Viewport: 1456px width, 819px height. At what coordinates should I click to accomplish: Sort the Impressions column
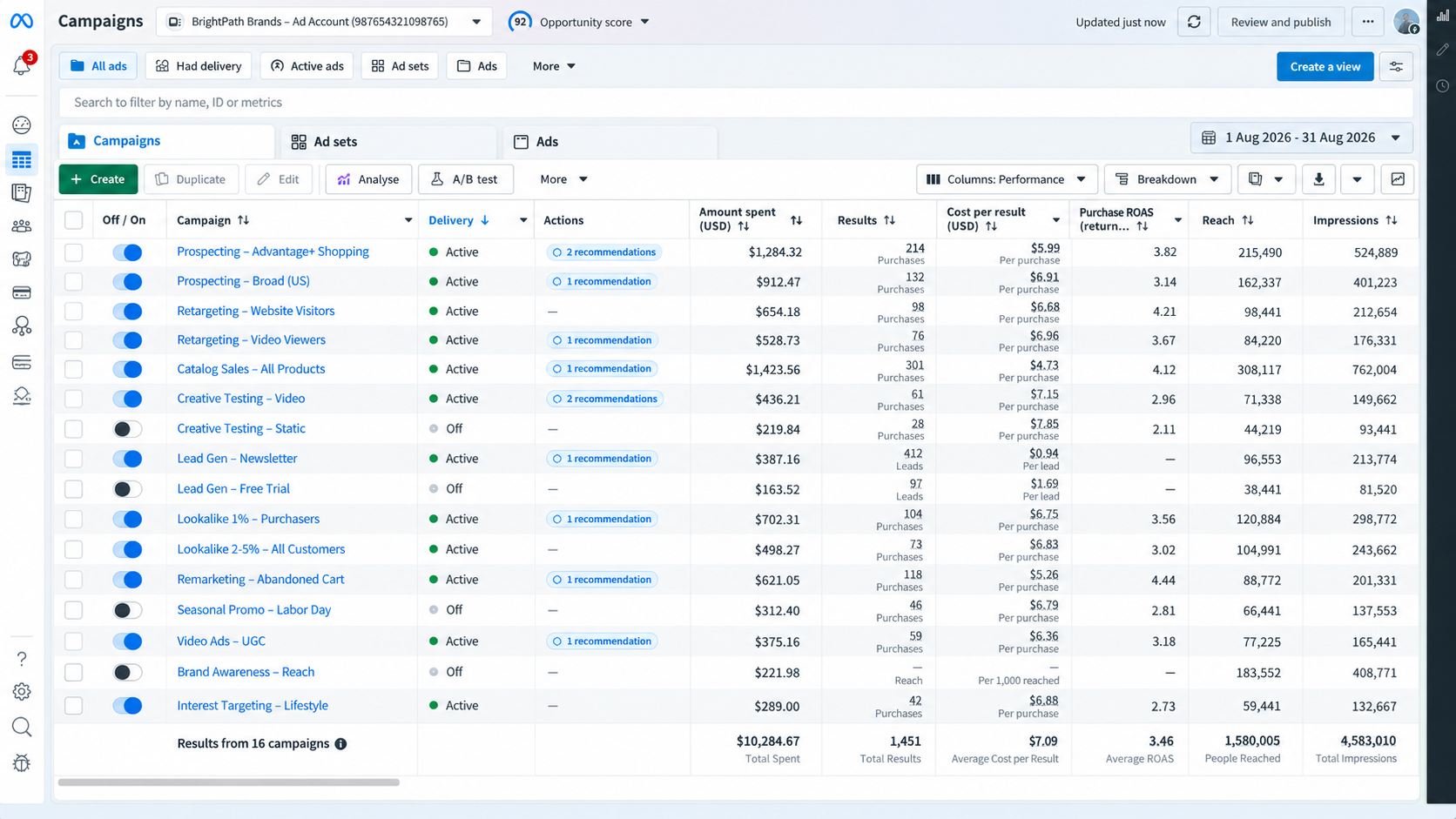click(1392, 220)
